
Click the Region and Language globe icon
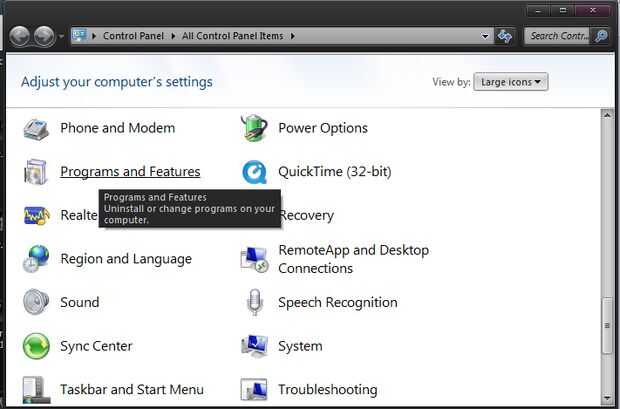click(36, 259)
